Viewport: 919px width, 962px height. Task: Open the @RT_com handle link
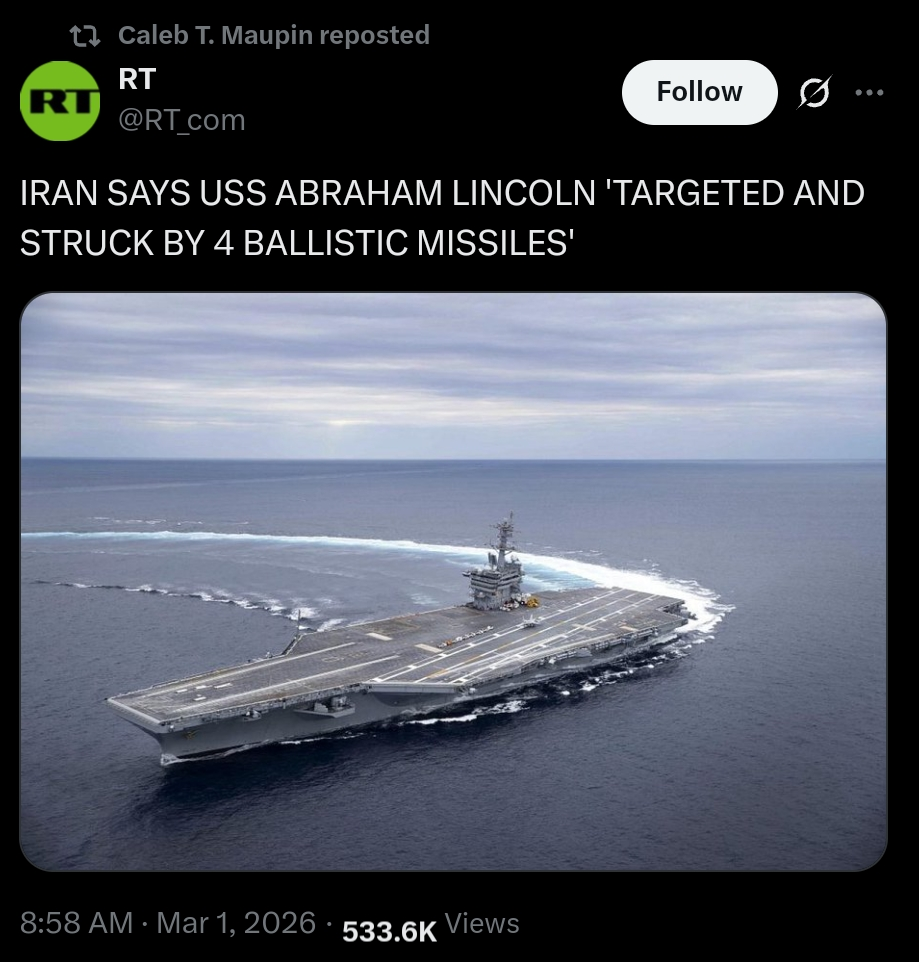tap(182, 120)
